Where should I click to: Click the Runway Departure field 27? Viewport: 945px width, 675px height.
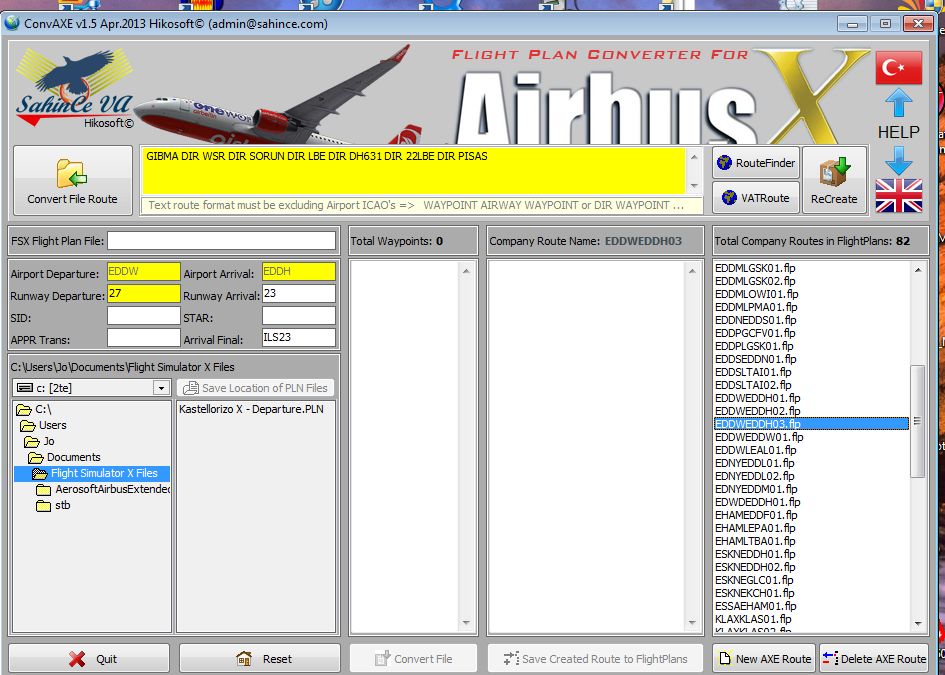click(143, 294)
